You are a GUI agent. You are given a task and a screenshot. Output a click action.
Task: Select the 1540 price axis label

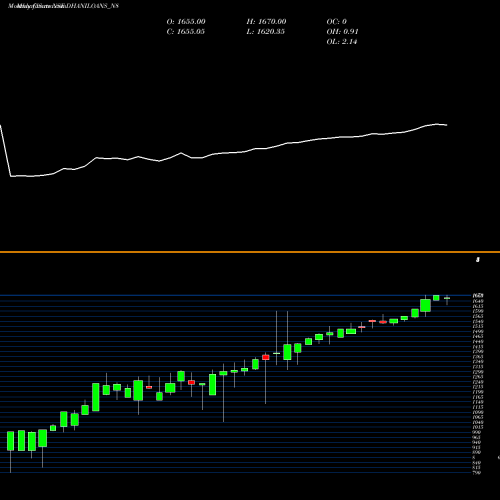coord(478,321)
